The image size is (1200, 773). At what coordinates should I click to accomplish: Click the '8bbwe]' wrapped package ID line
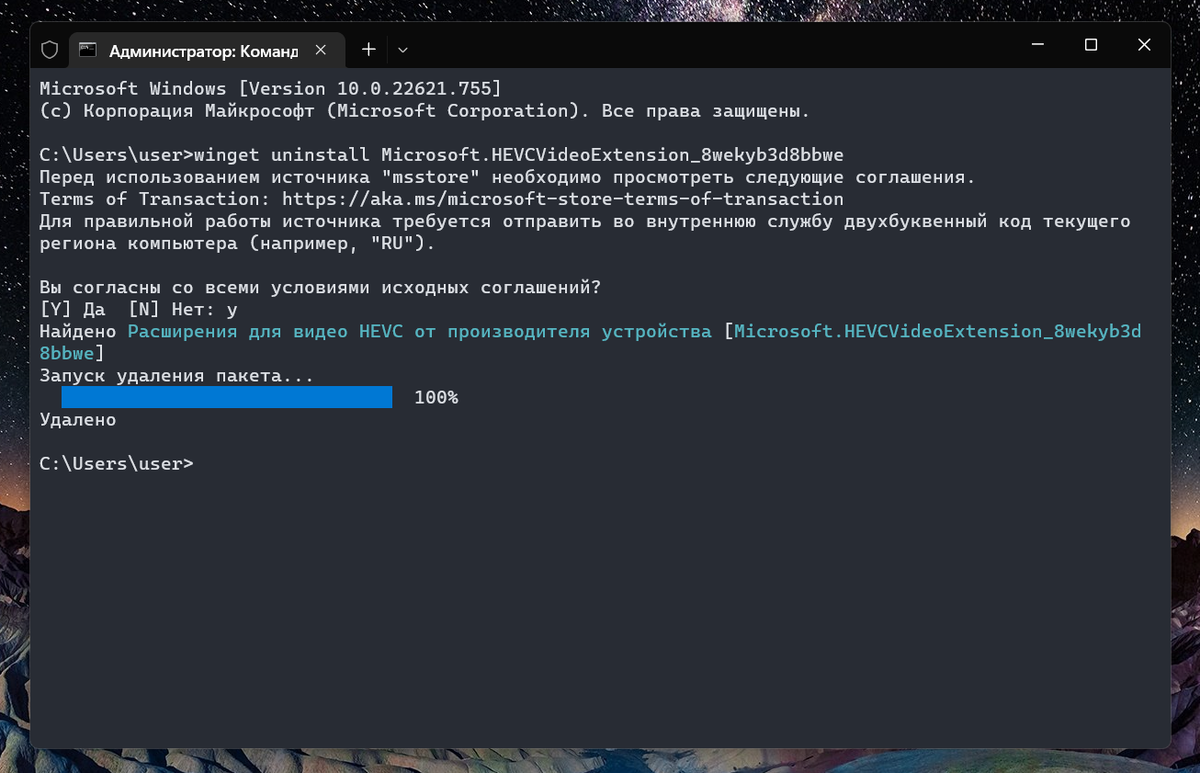pos(71,353)
